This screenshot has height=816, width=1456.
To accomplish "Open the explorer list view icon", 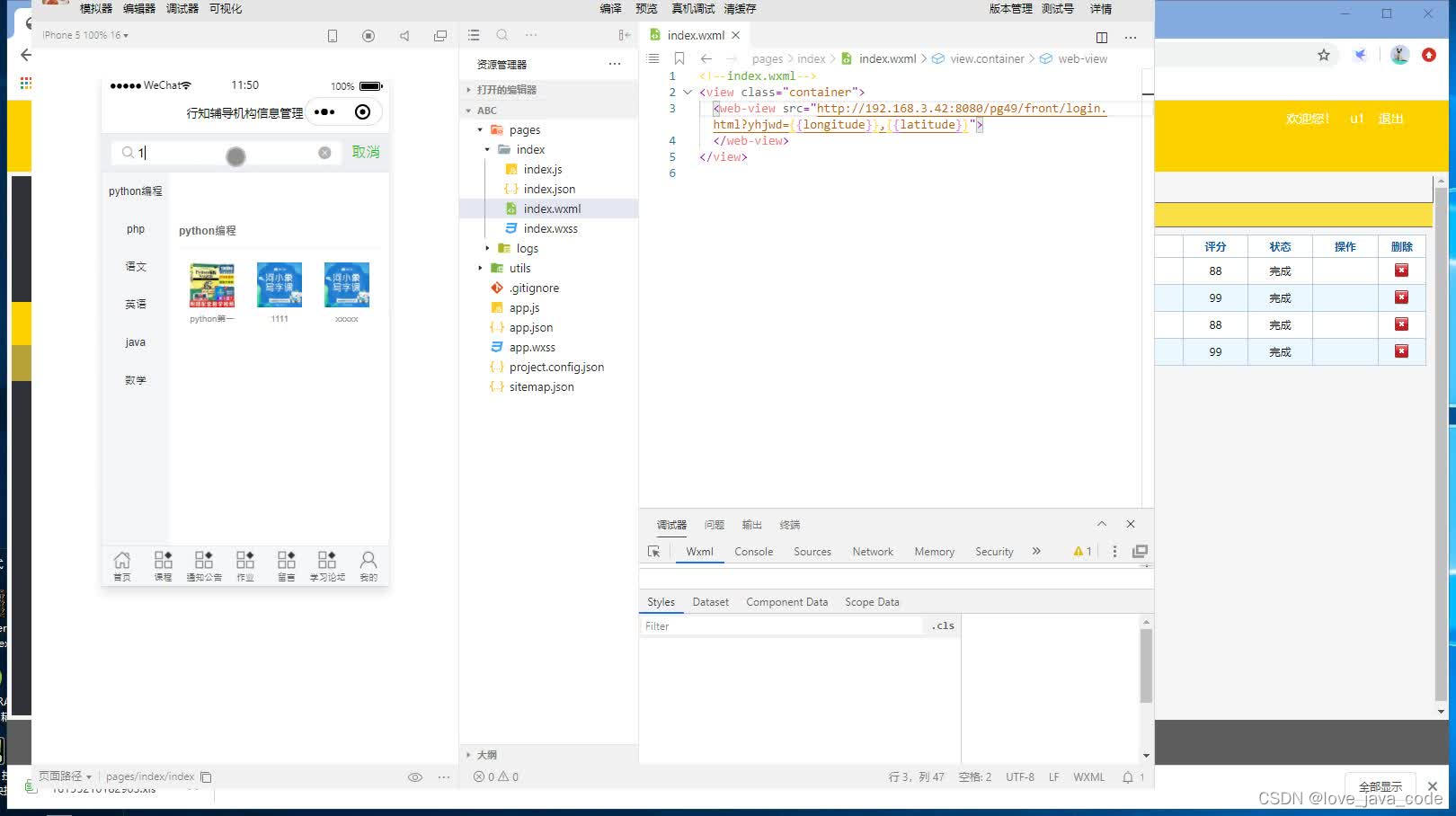I will tap(474, 35).
